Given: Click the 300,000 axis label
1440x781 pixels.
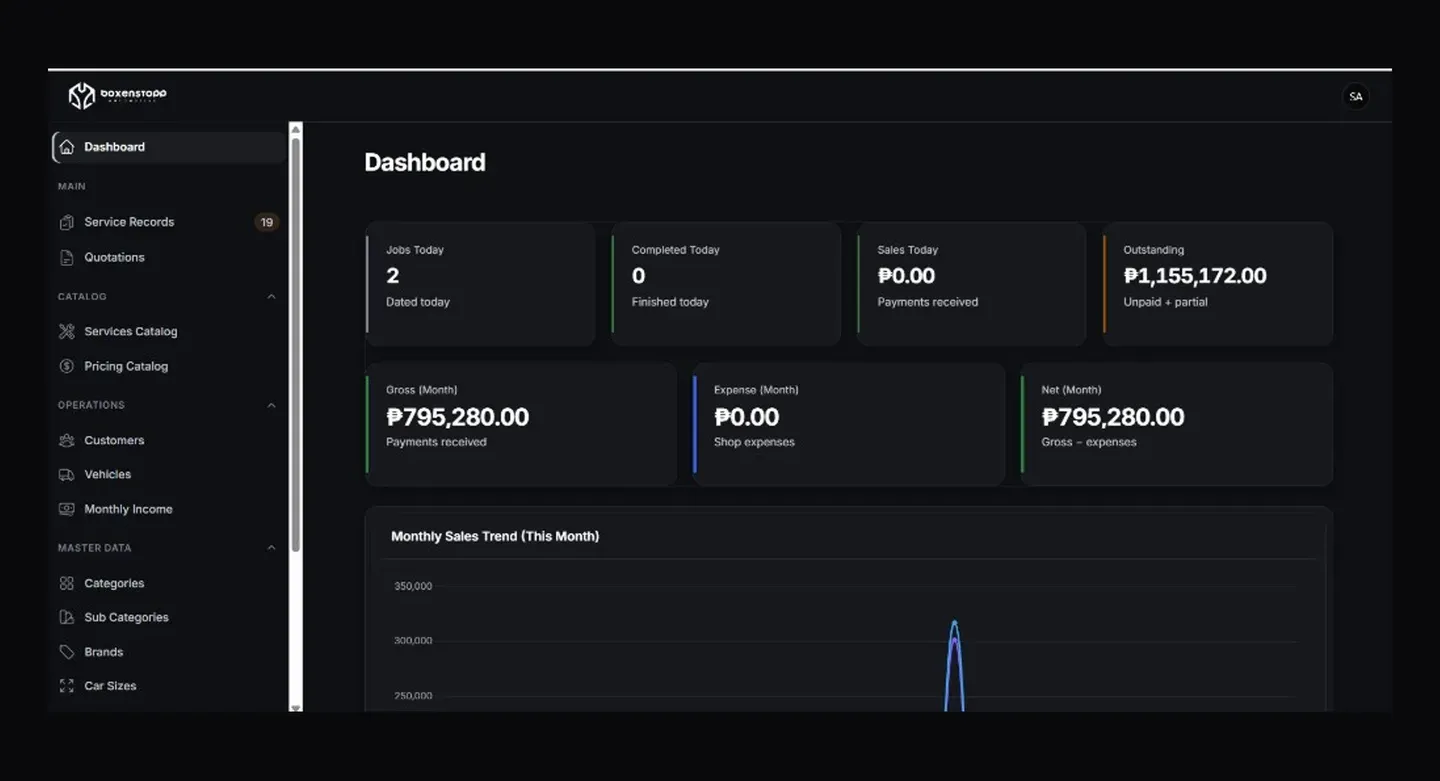Looking at the screenshot, I should click(413, 641).
